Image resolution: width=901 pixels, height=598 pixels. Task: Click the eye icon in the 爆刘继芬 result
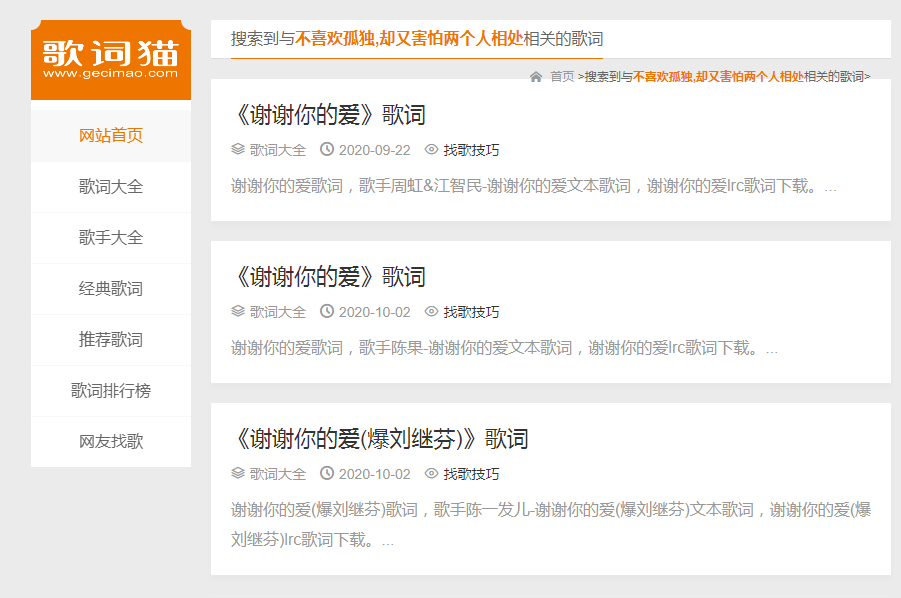point(431,473)
